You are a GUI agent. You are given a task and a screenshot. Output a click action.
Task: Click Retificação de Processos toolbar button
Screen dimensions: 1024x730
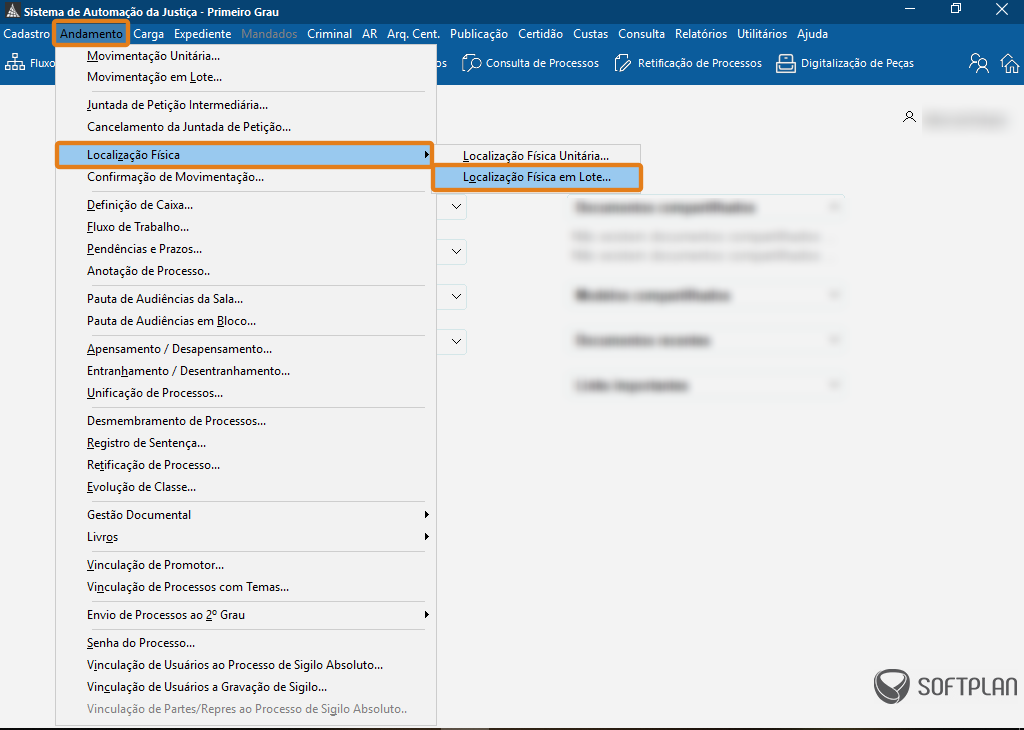pyautogui.click(x=688, y=63)
